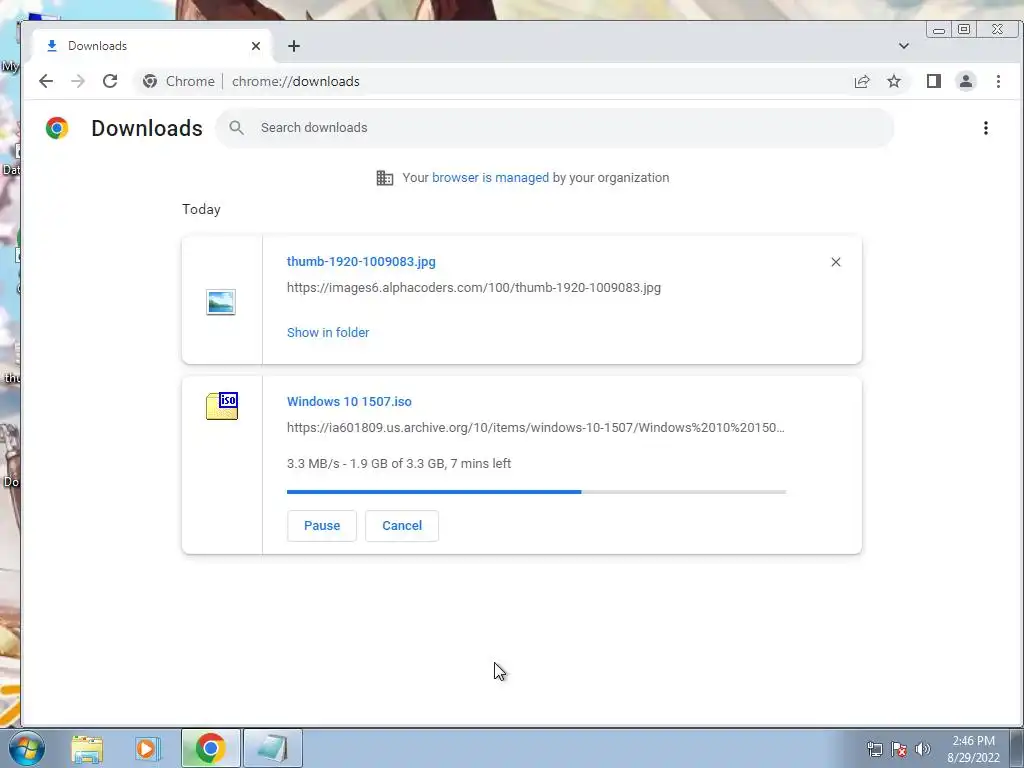Minimize the Chrome window

click(x=938, y=29)
